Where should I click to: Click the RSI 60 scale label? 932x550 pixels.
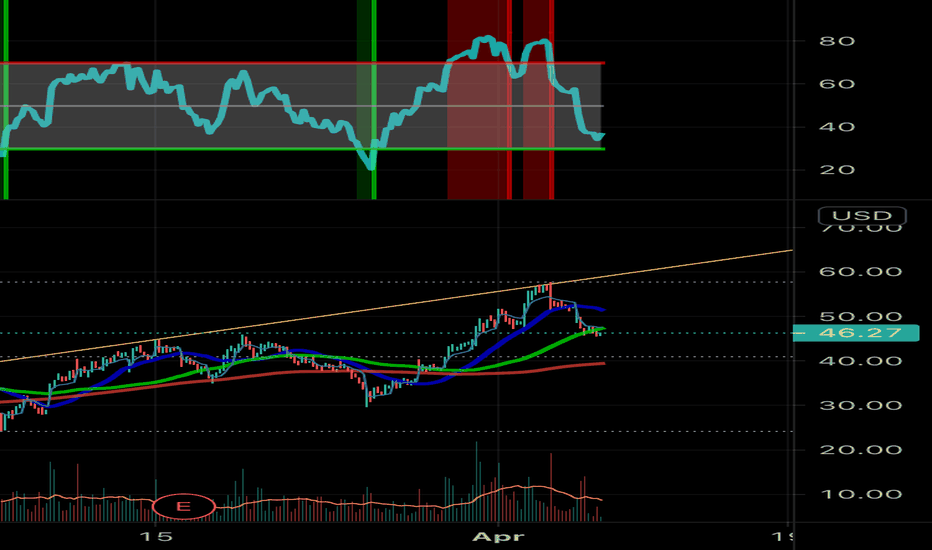pyautogui.click(x=837, y=84)
